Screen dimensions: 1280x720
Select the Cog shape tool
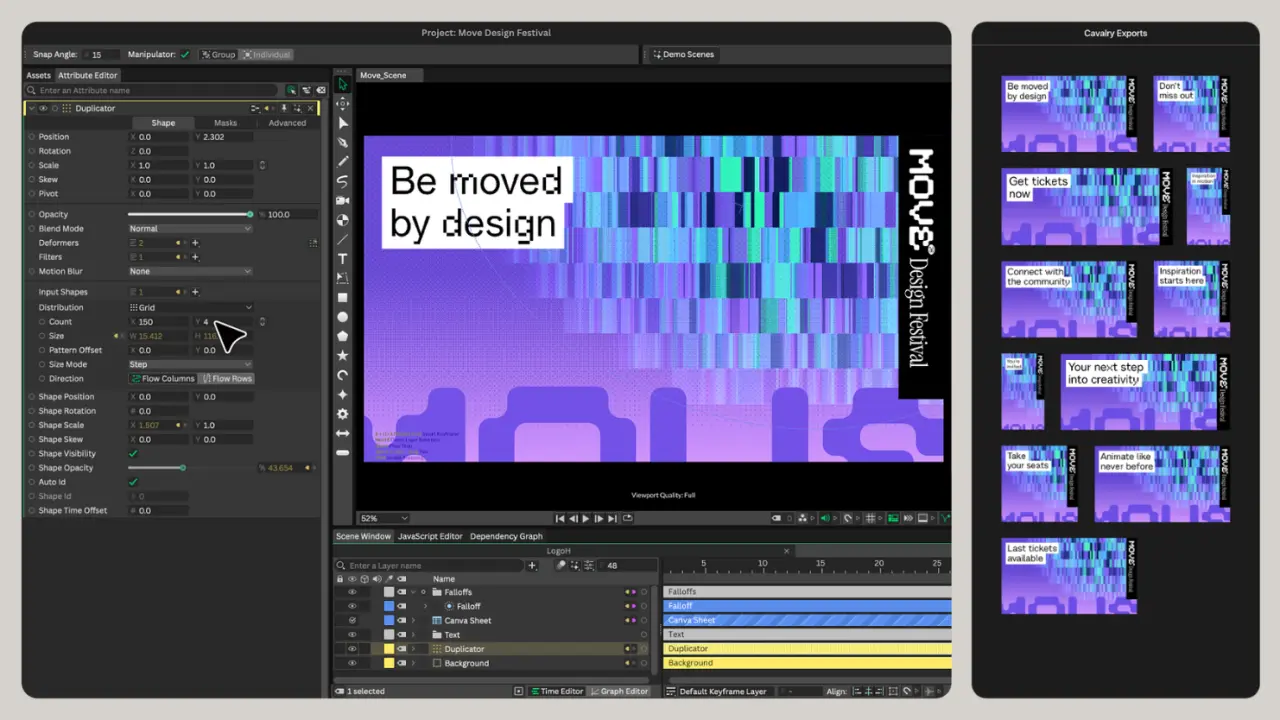click(343, 414)
